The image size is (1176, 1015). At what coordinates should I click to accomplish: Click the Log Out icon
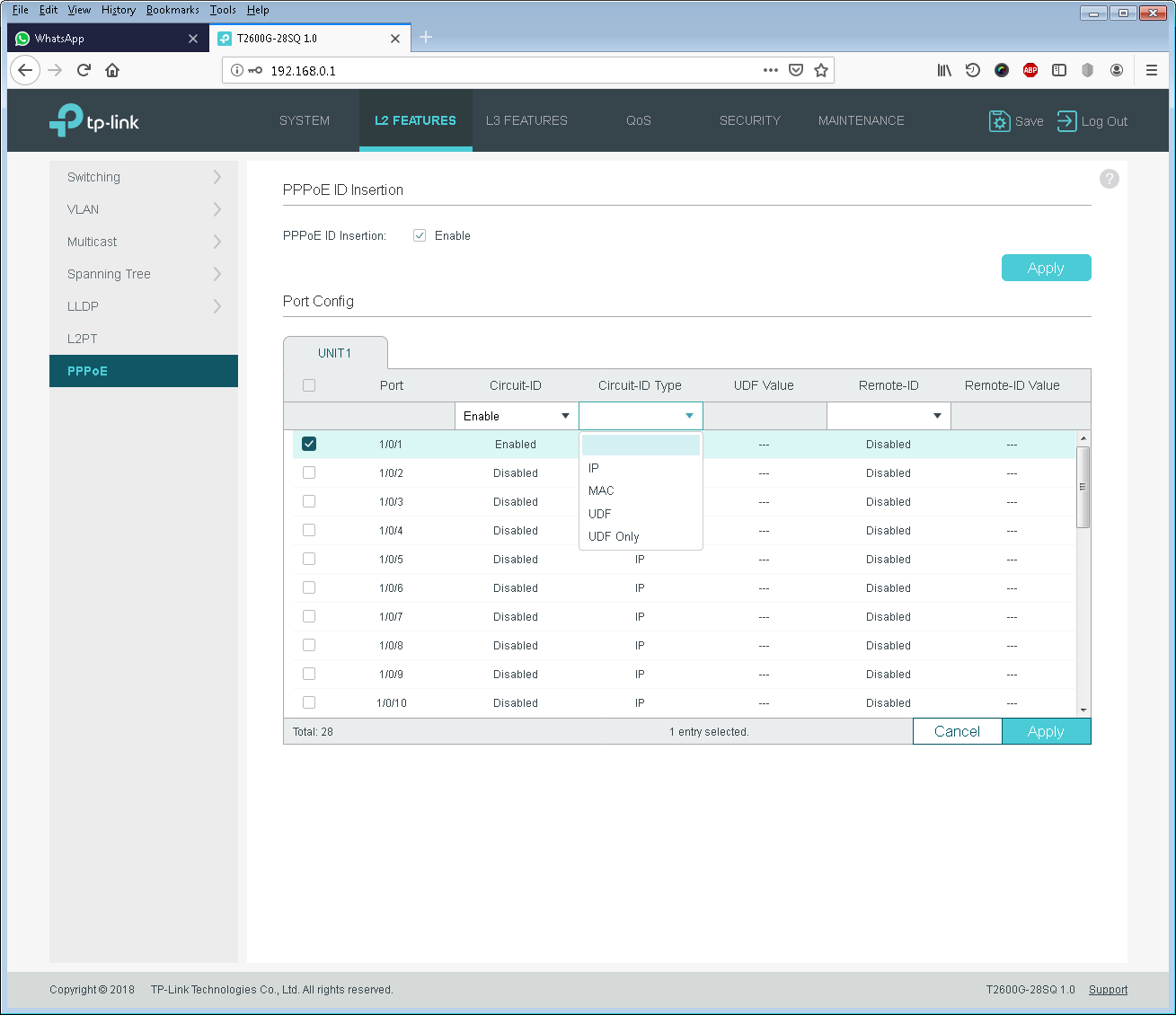coord(1066,121)
